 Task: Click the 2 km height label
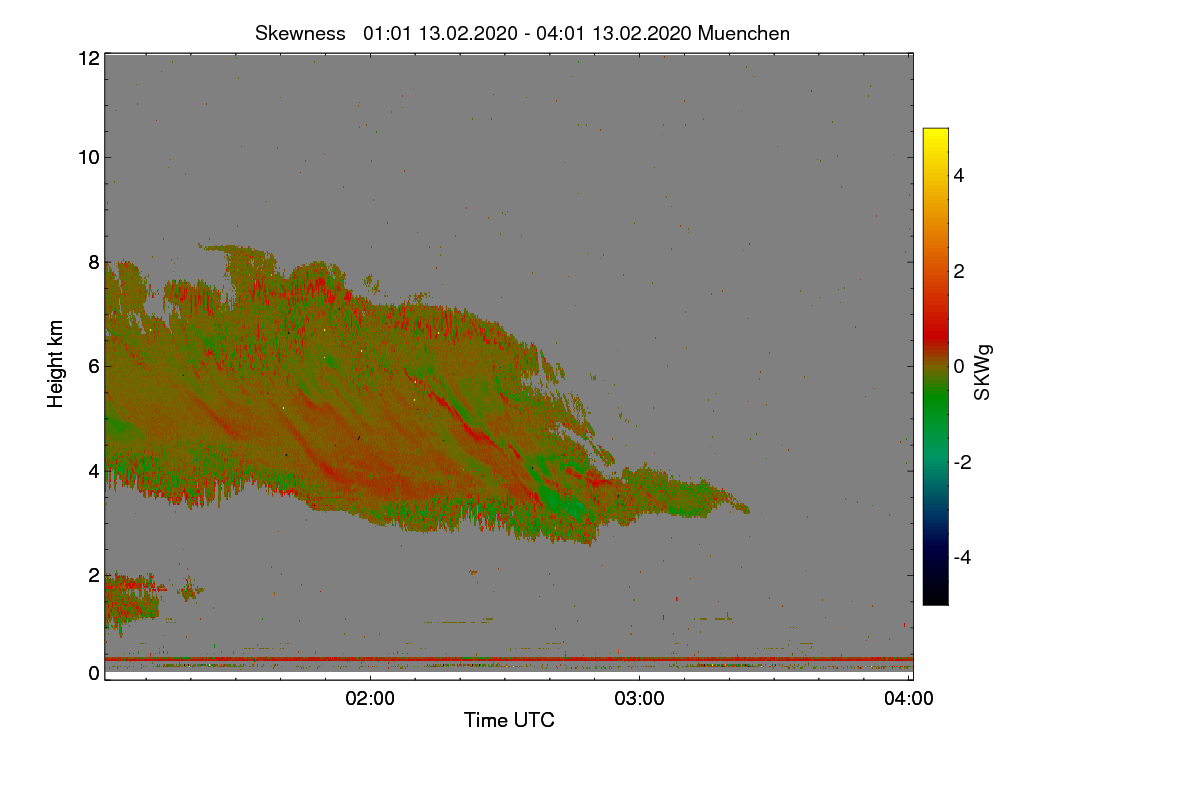click(93, 575)
